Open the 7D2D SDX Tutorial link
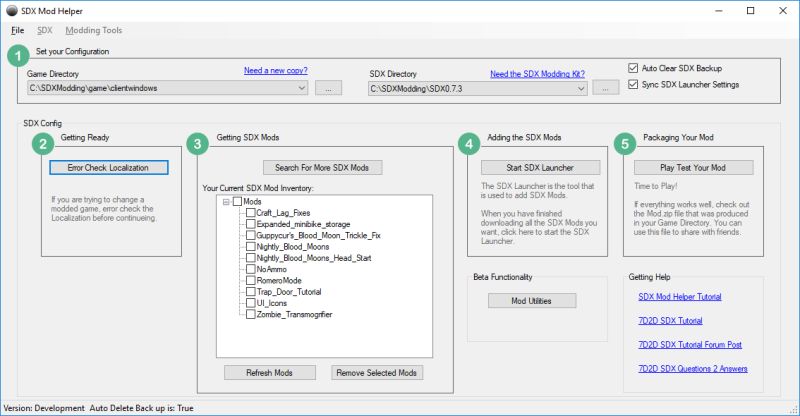The width and height of the screenshot is (800, 416). point(670,321)
